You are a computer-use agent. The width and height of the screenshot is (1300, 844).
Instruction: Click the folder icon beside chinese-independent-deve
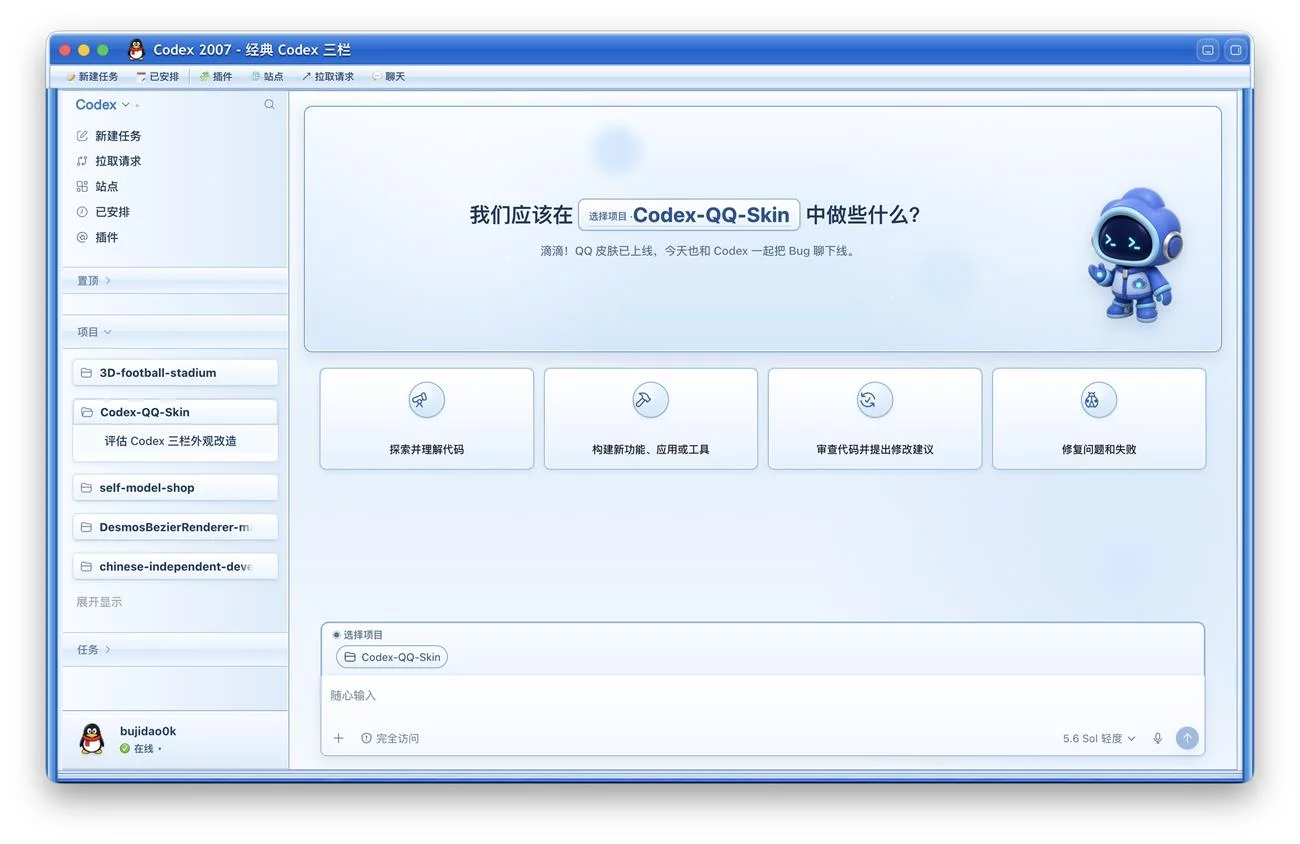(87, 566)
